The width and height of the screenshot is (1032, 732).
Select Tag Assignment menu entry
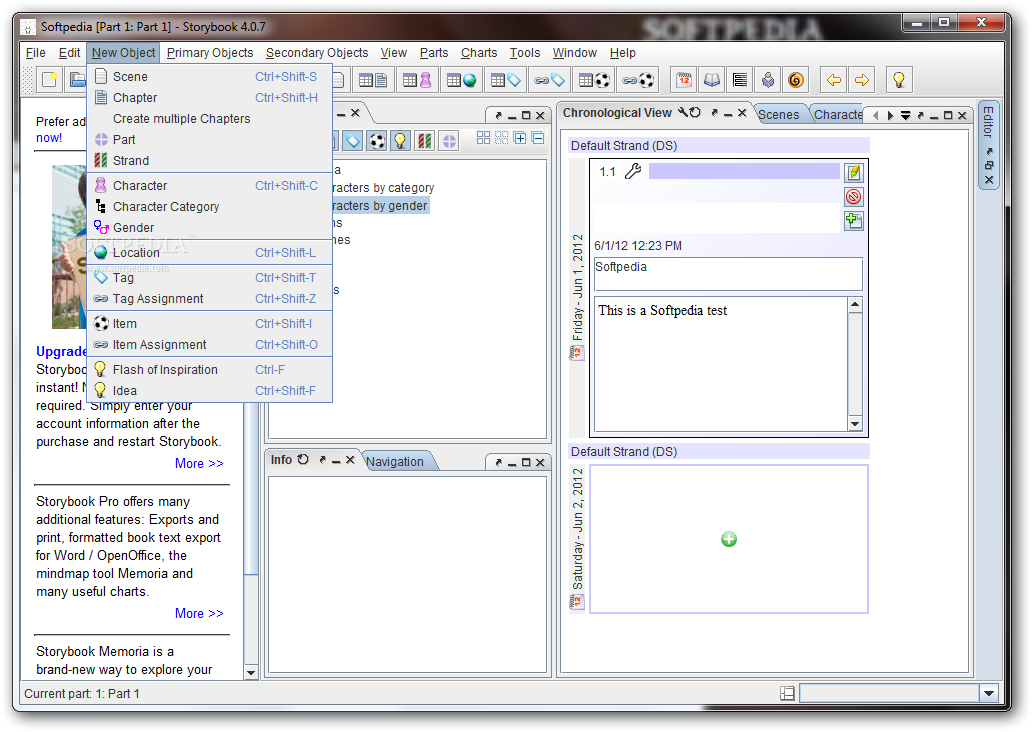[209, 299]
